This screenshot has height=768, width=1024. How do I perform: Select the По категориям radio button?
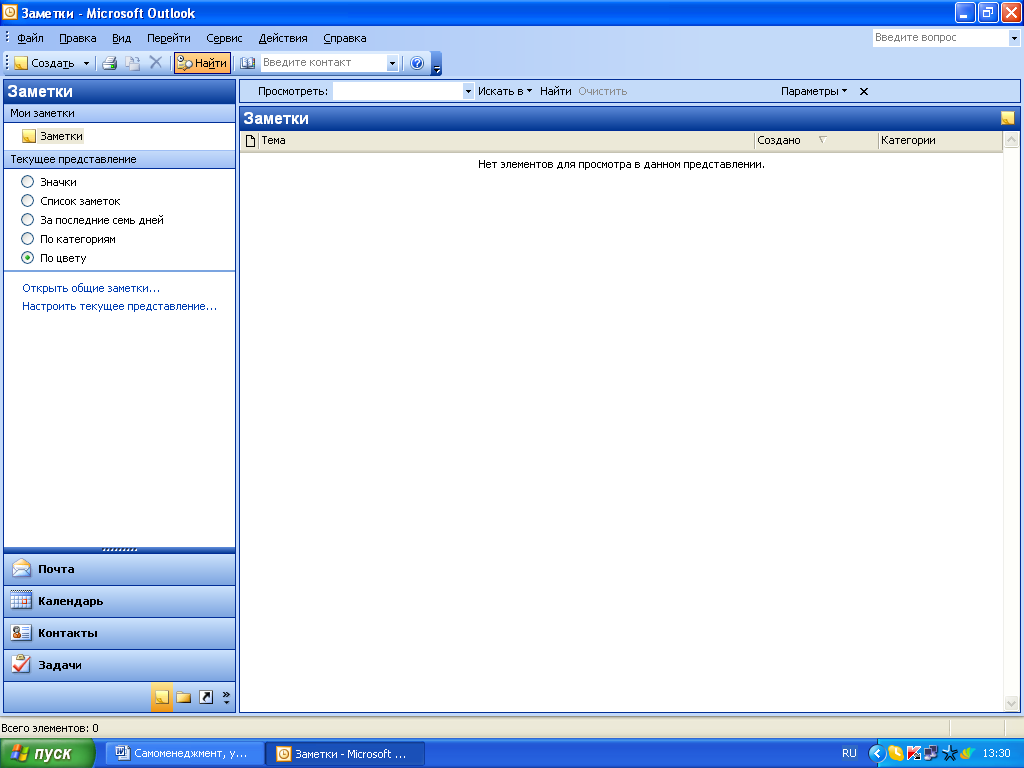[27, 238]
